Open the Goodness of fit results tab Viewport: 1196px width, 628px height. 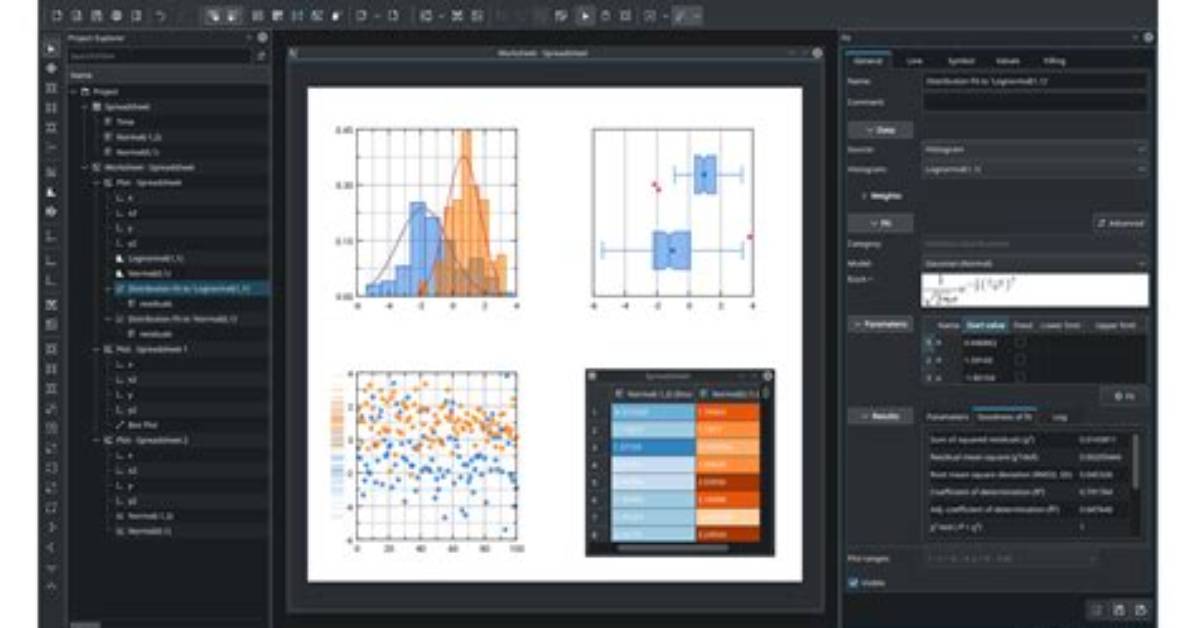point(1005,417)
